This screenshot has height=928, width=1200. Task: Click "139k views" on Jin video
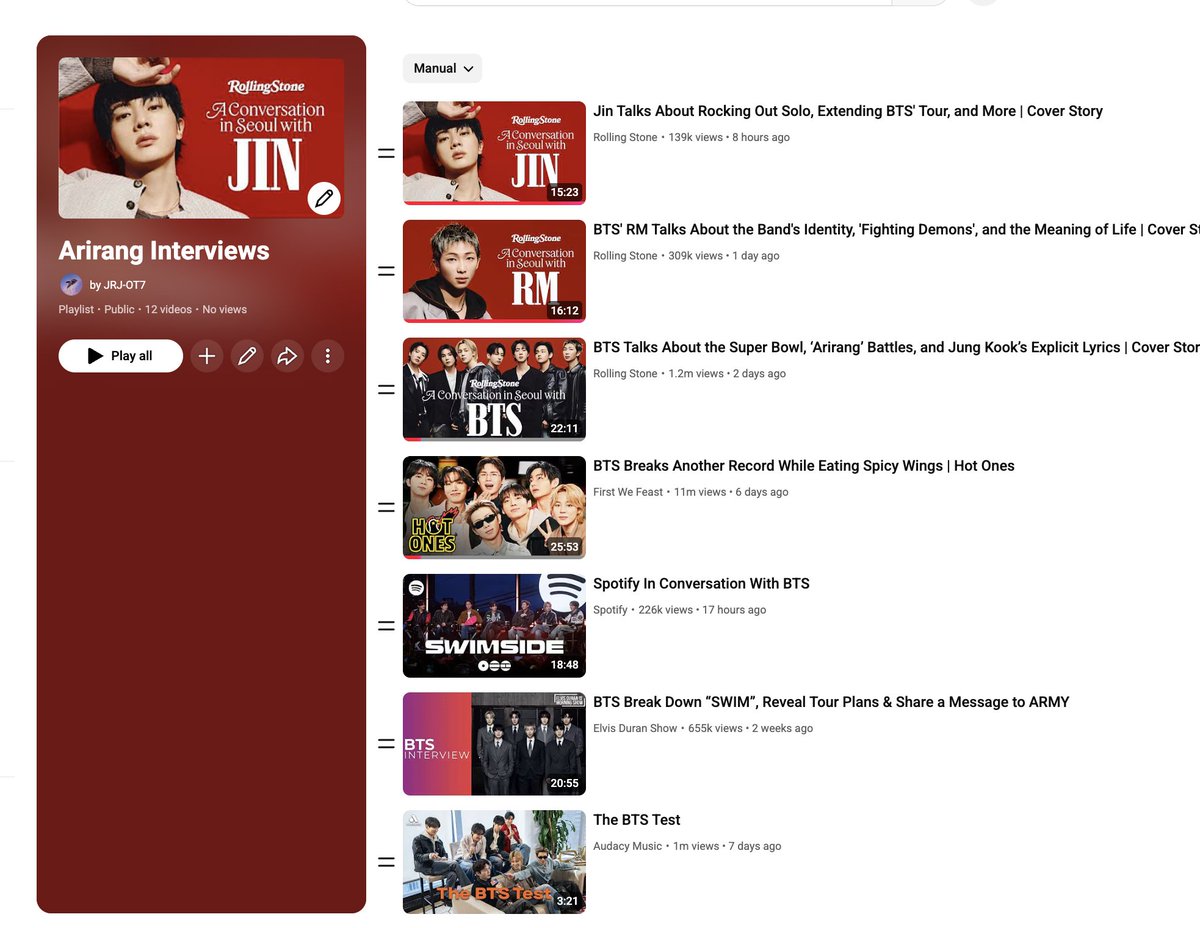(x=695, y=137)
